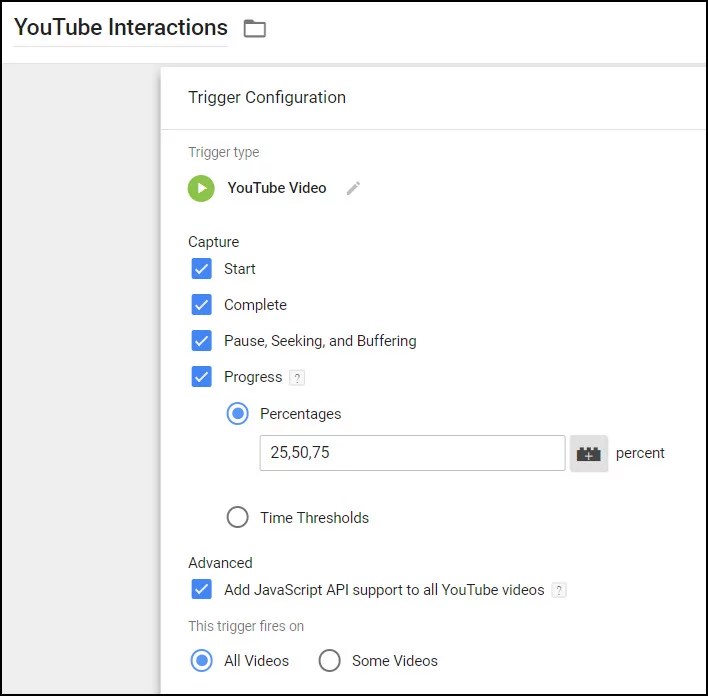Click the Capture section label
This screenshot has height=696, width=708.
point(214,242)
